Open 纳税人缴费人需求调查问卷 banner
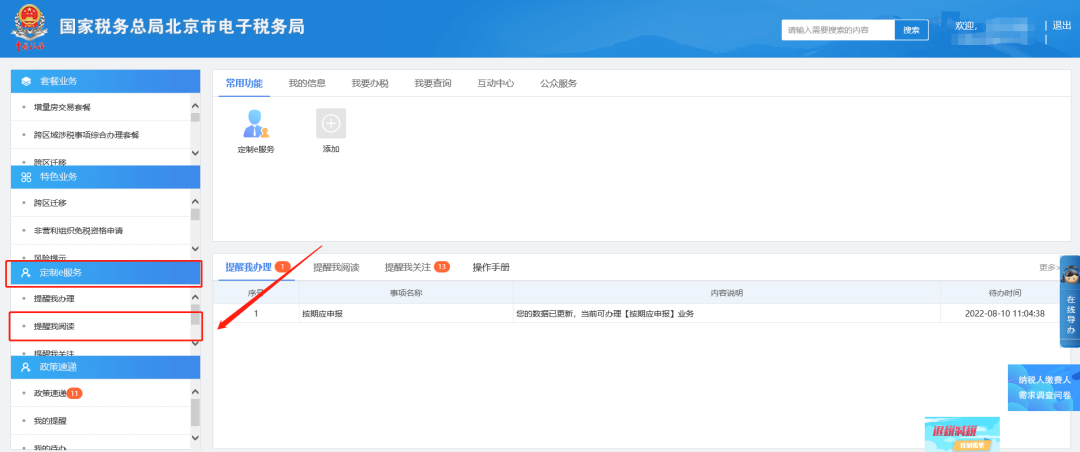1080x452 pixels. [x=1043, y=388]
